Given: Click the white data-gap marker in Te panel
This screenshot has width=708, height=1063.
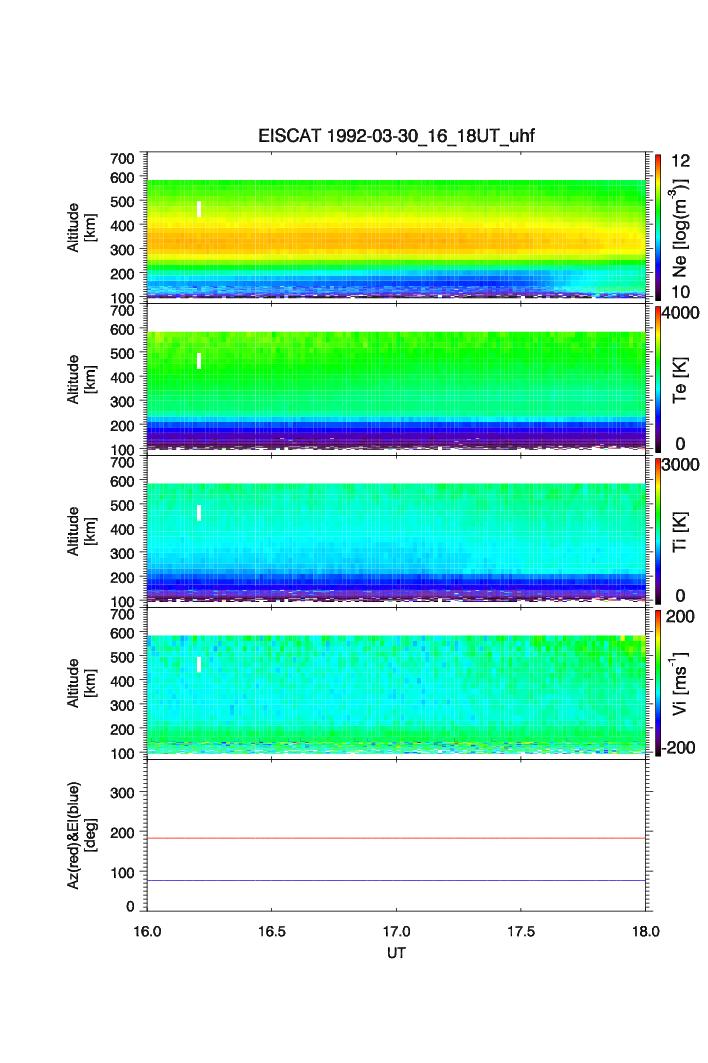Looking at the screenshot, I should pyautogui.click(x=199, y=361).
